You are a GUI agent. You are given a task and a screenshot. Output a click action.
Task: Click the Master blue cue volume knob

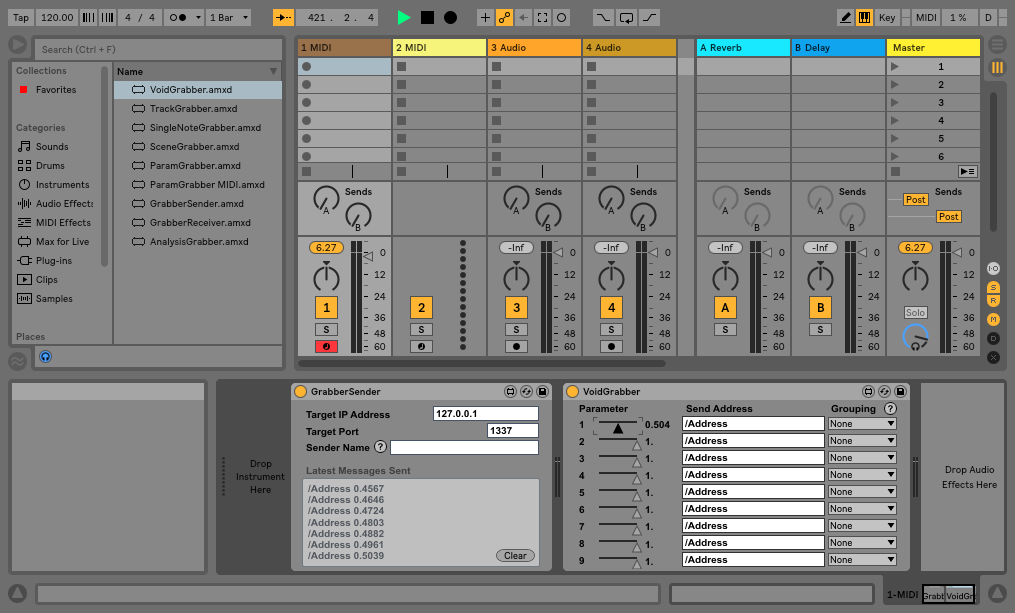tap(915, 337)
